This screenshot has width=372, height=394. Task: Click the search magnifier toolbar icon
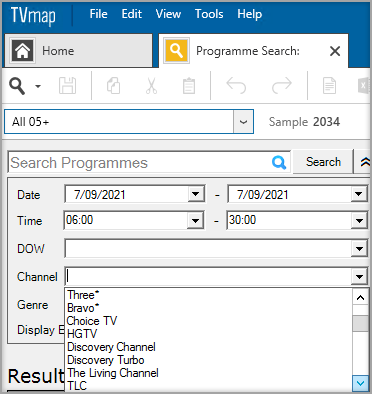tap(17, 86)
